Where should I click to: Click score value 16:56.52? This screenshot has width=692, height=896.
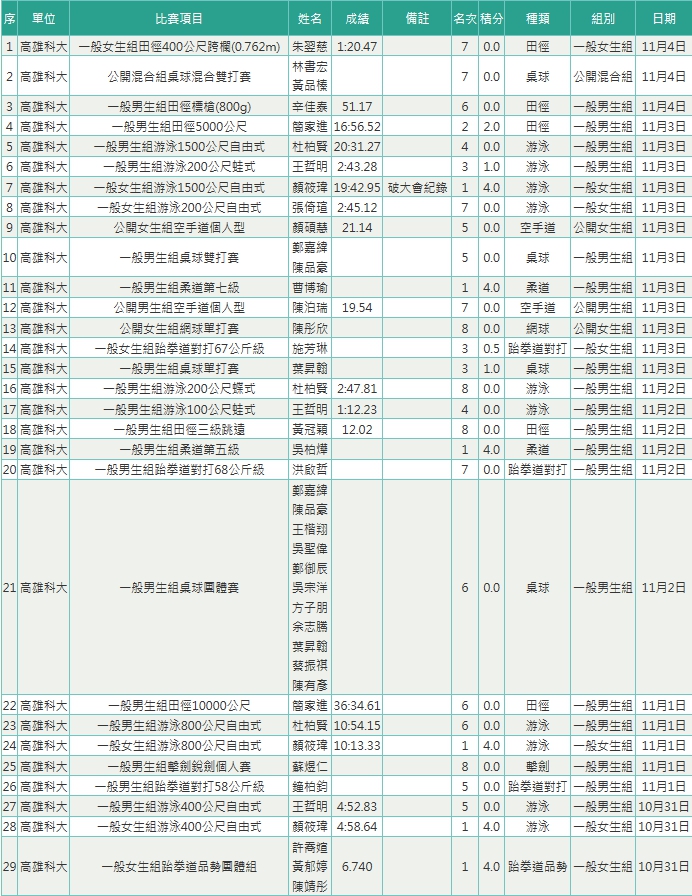coord(357,127)
